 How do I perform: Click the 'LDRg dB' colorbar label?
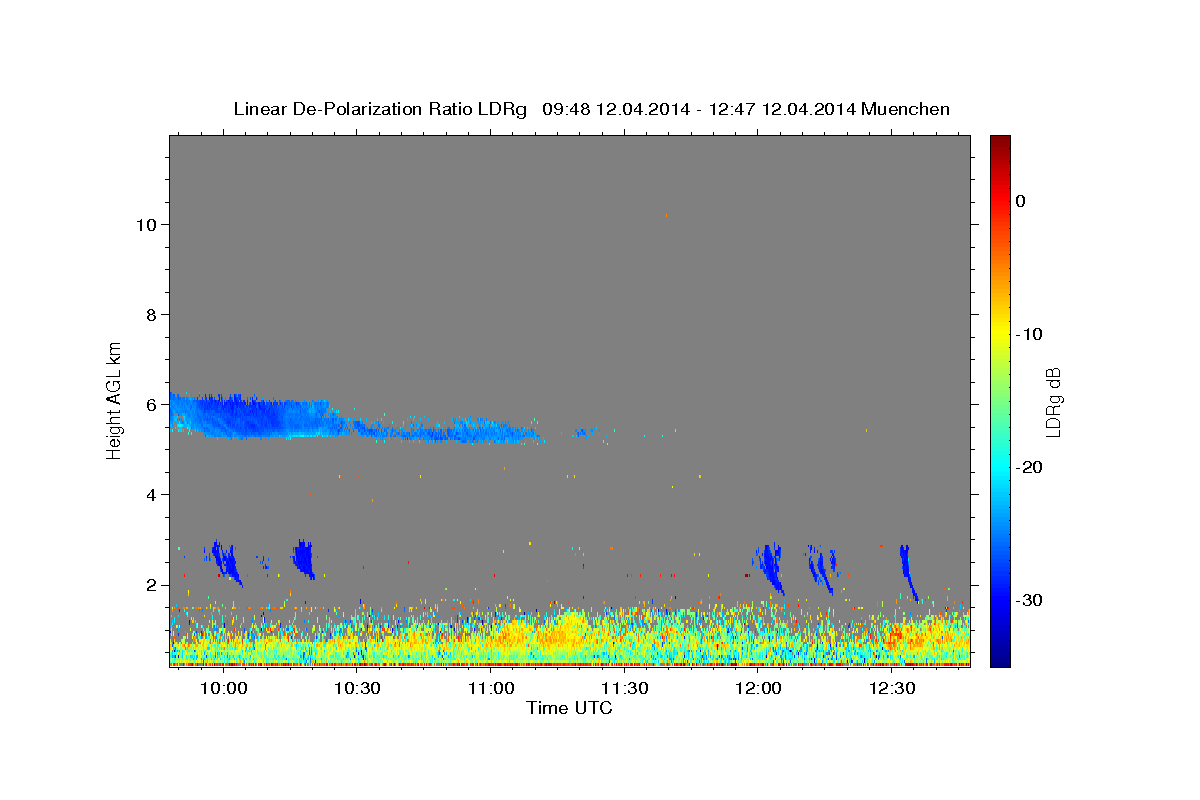(1053, 401)
